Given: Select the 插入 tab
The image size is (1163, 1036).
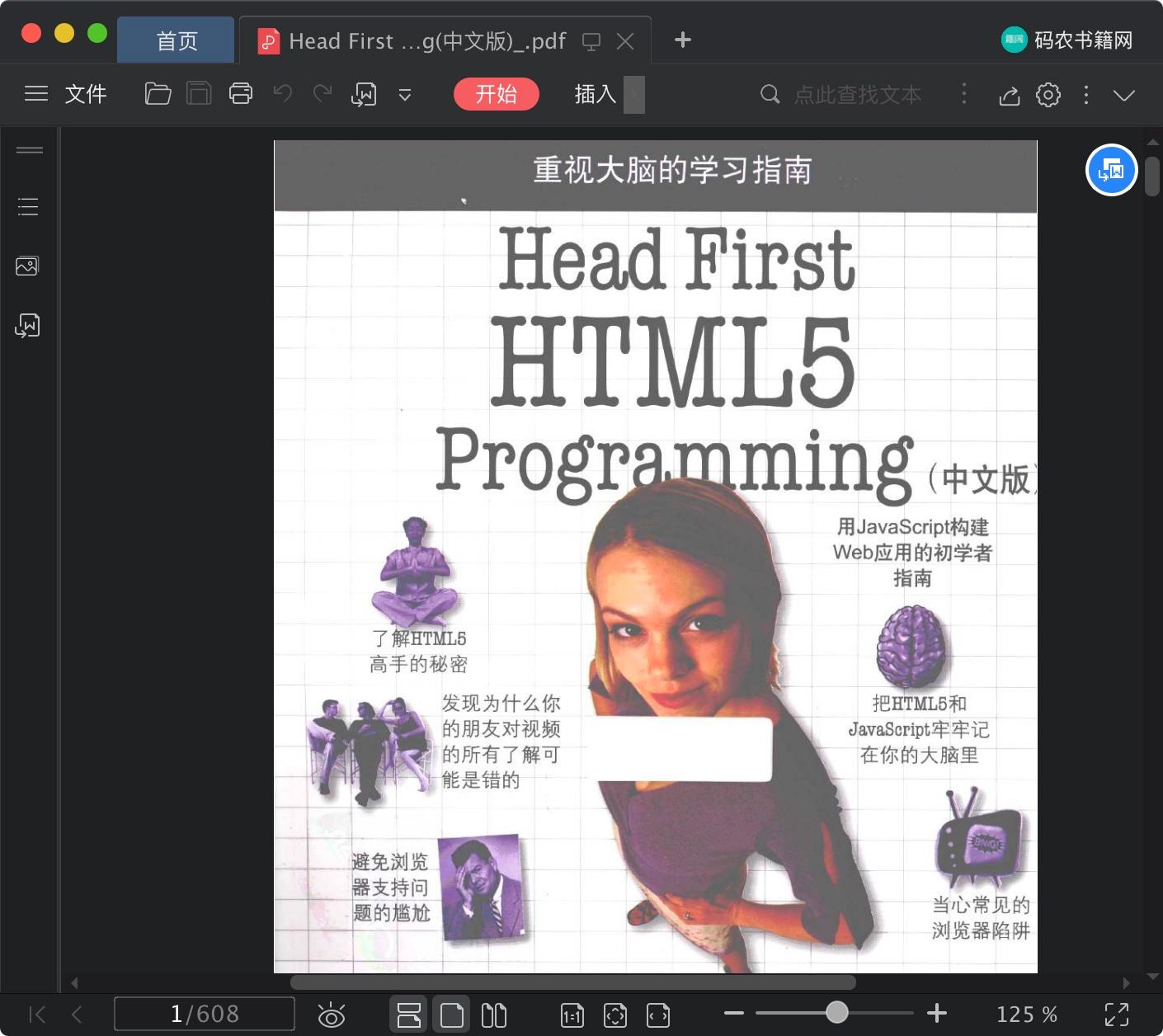Looking at the screenshot, I should point(596,94).
